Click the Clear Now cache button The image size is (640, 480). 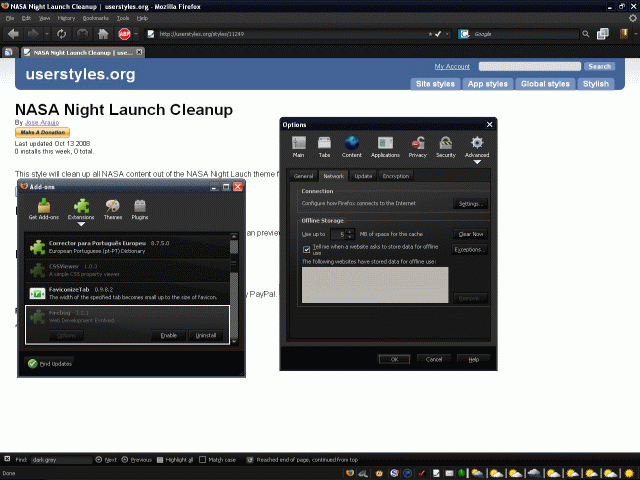coord(470,234)
